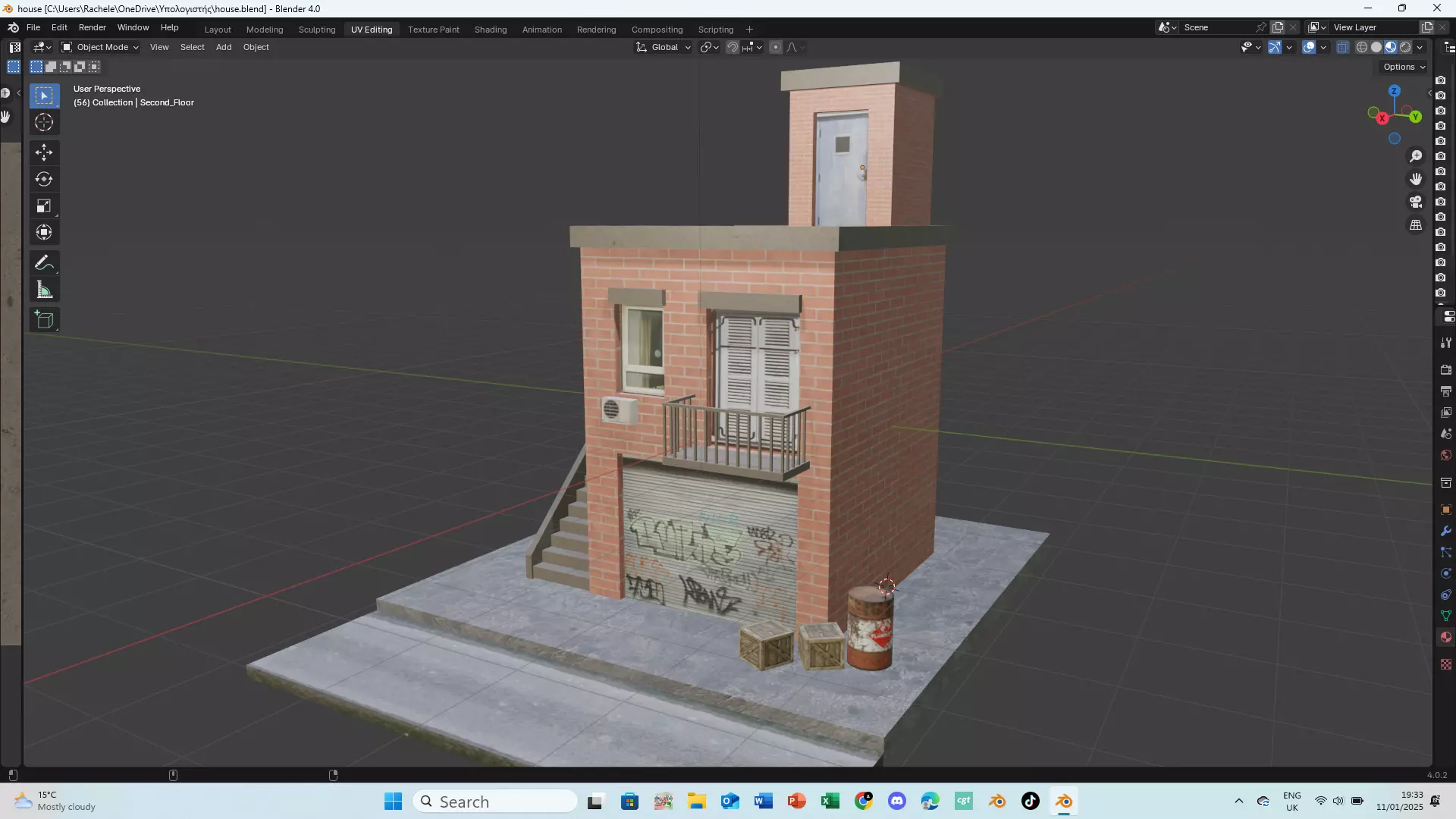The width and height of the screenshot is (1456, 819).
Task: Select the Select Box tool
Action: [x=44, y=96]
